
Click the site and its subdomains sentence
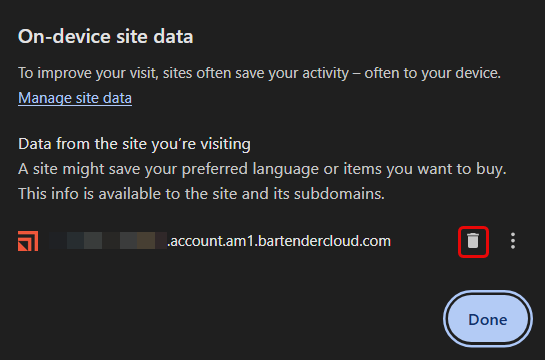click(x=202, y=194)
